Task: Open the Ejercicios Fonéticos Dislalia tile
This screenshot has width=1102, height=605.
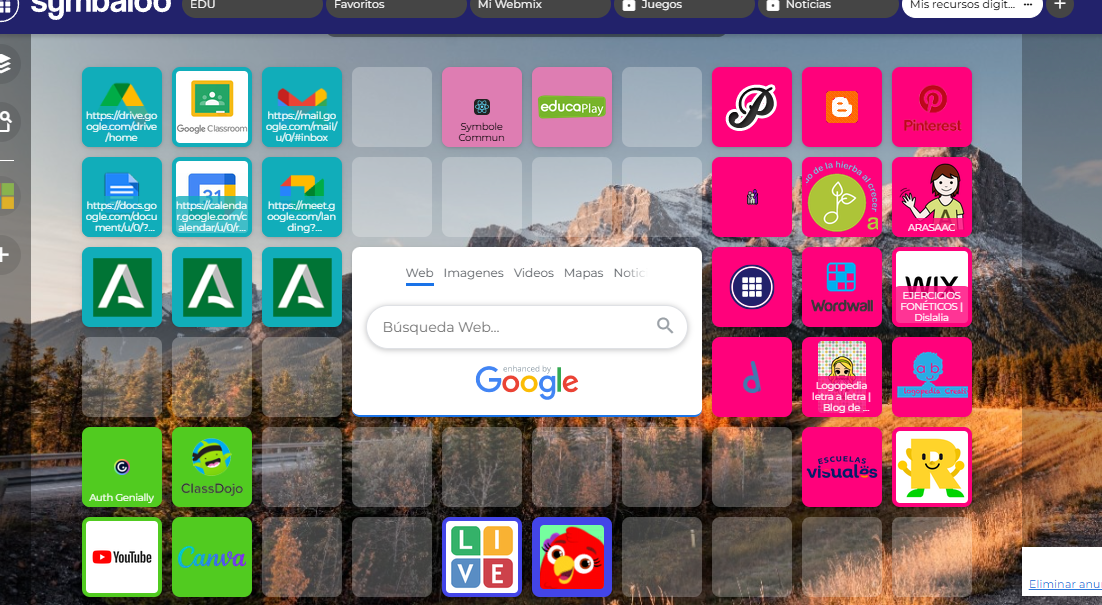Action: [931, 287]
